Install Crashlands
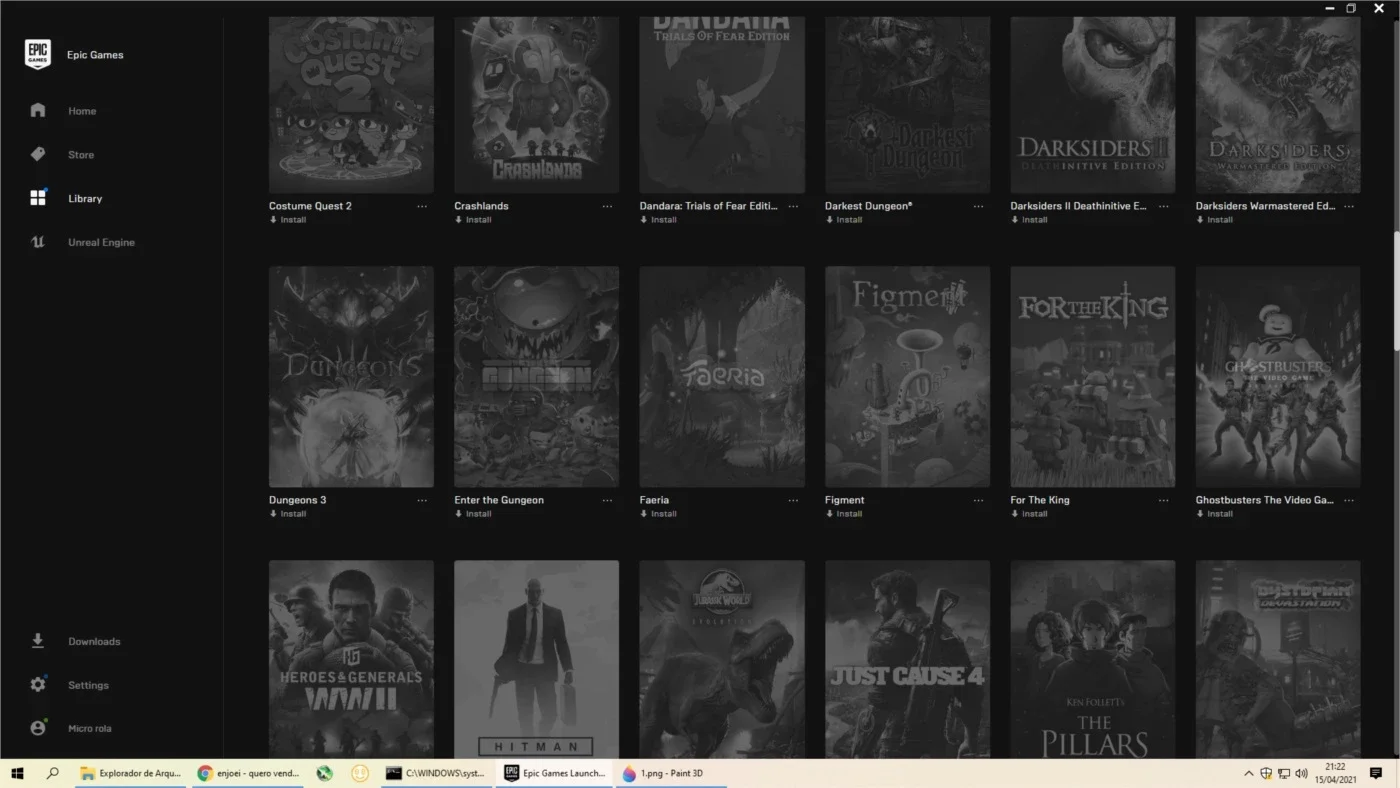This screenshot has width=1400, height=788. click(x=473, y=220)
